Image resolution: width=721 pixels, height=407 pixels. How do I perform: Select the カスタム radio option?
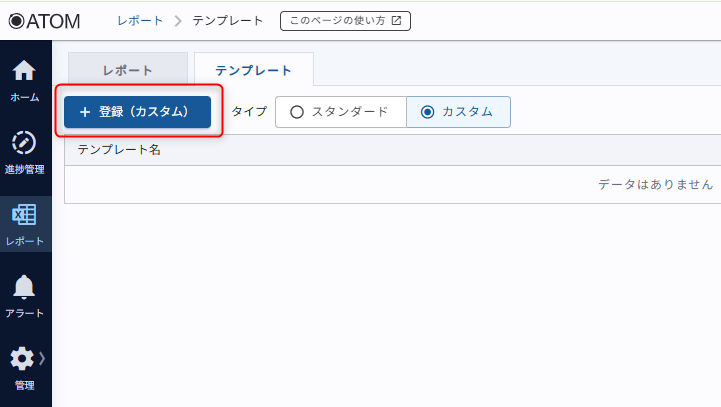[x=428, y=112]
